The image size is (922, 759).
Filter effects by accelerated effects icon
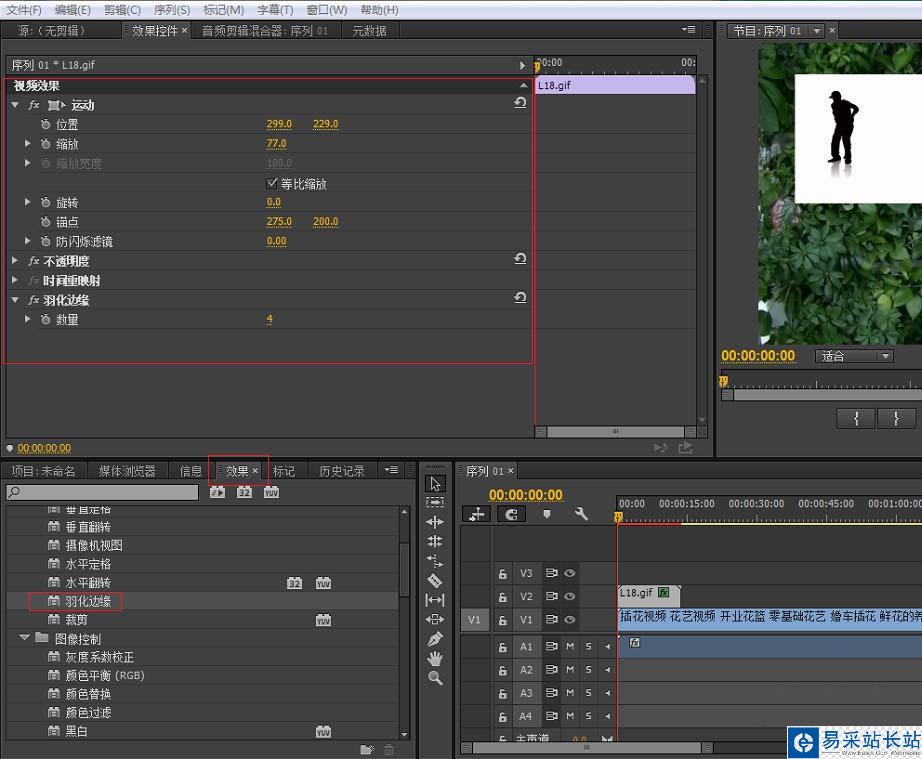click(218, 492)
